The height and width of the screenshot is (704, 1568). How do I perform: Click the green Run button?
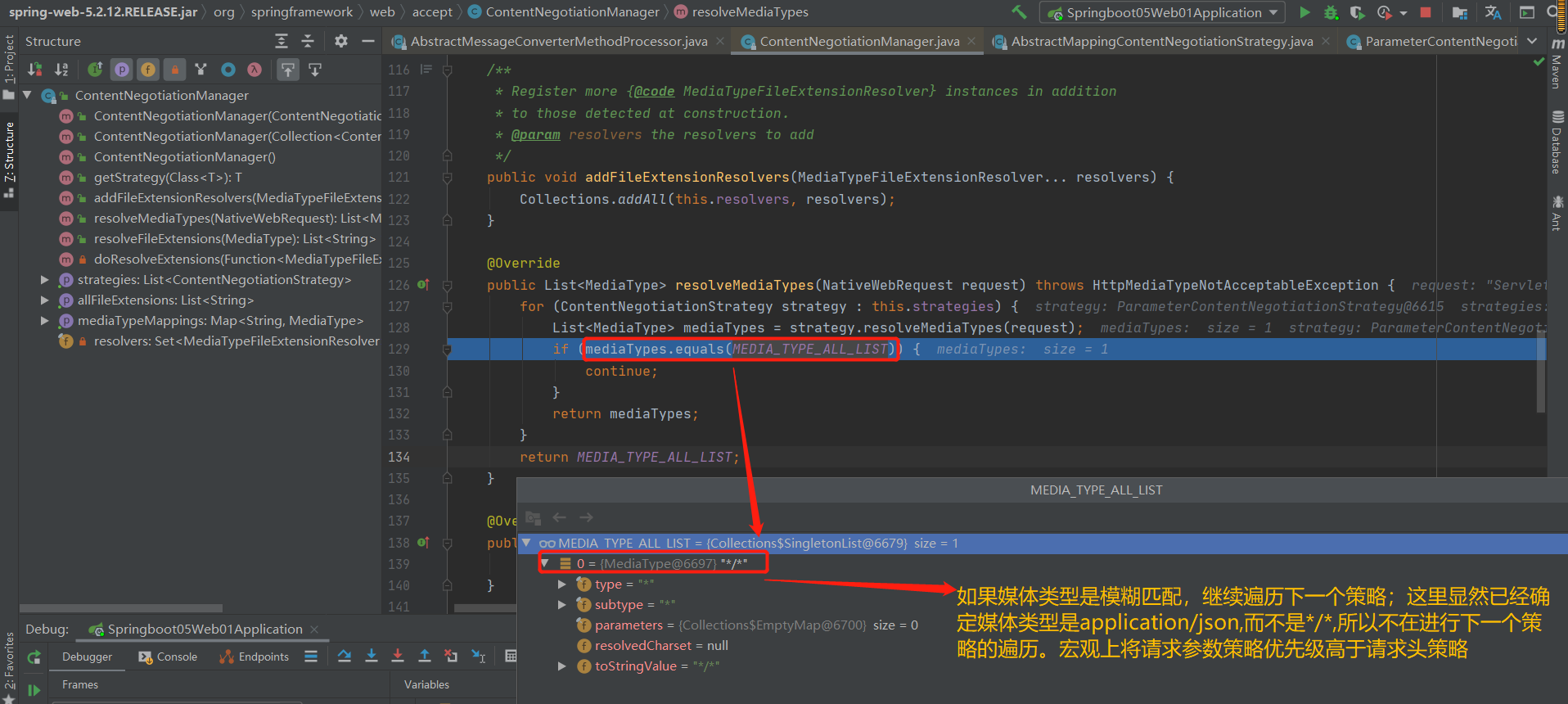point(1304,12)
